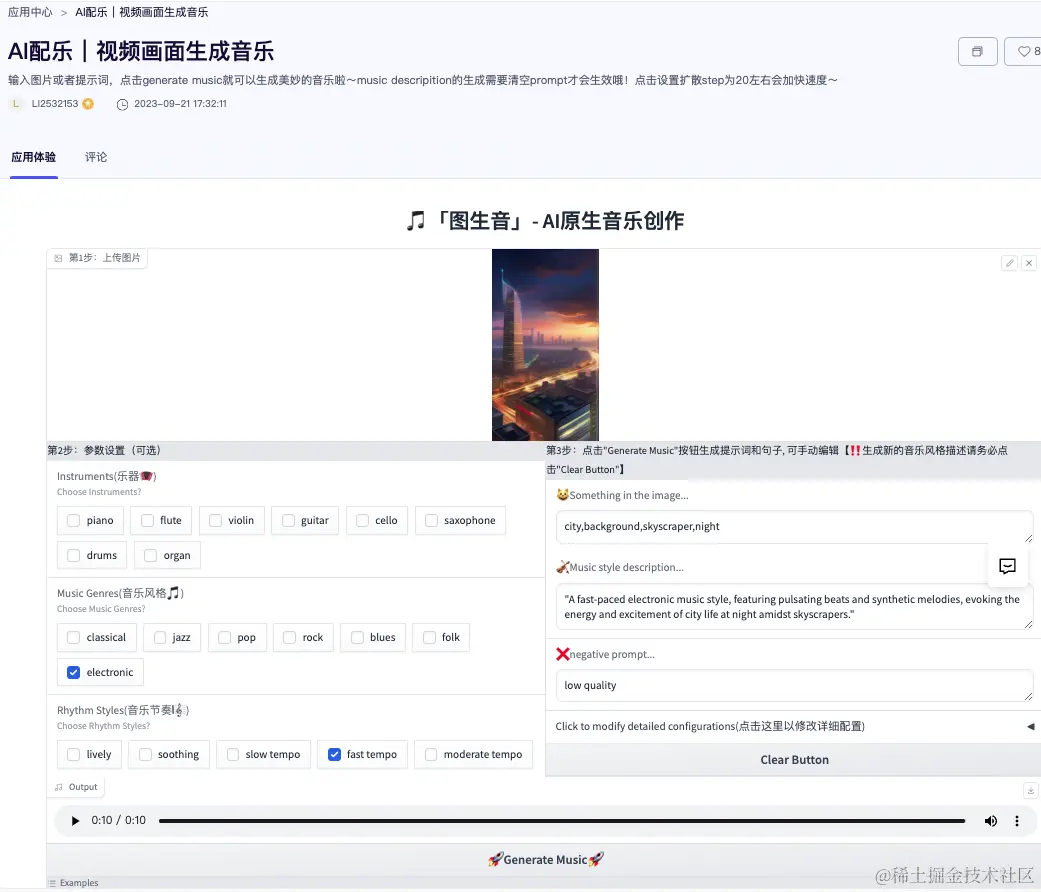Viewport: 1041px width, 892px height.
Task: Enable saxophone instrument
Action: (x=432, y=520)
